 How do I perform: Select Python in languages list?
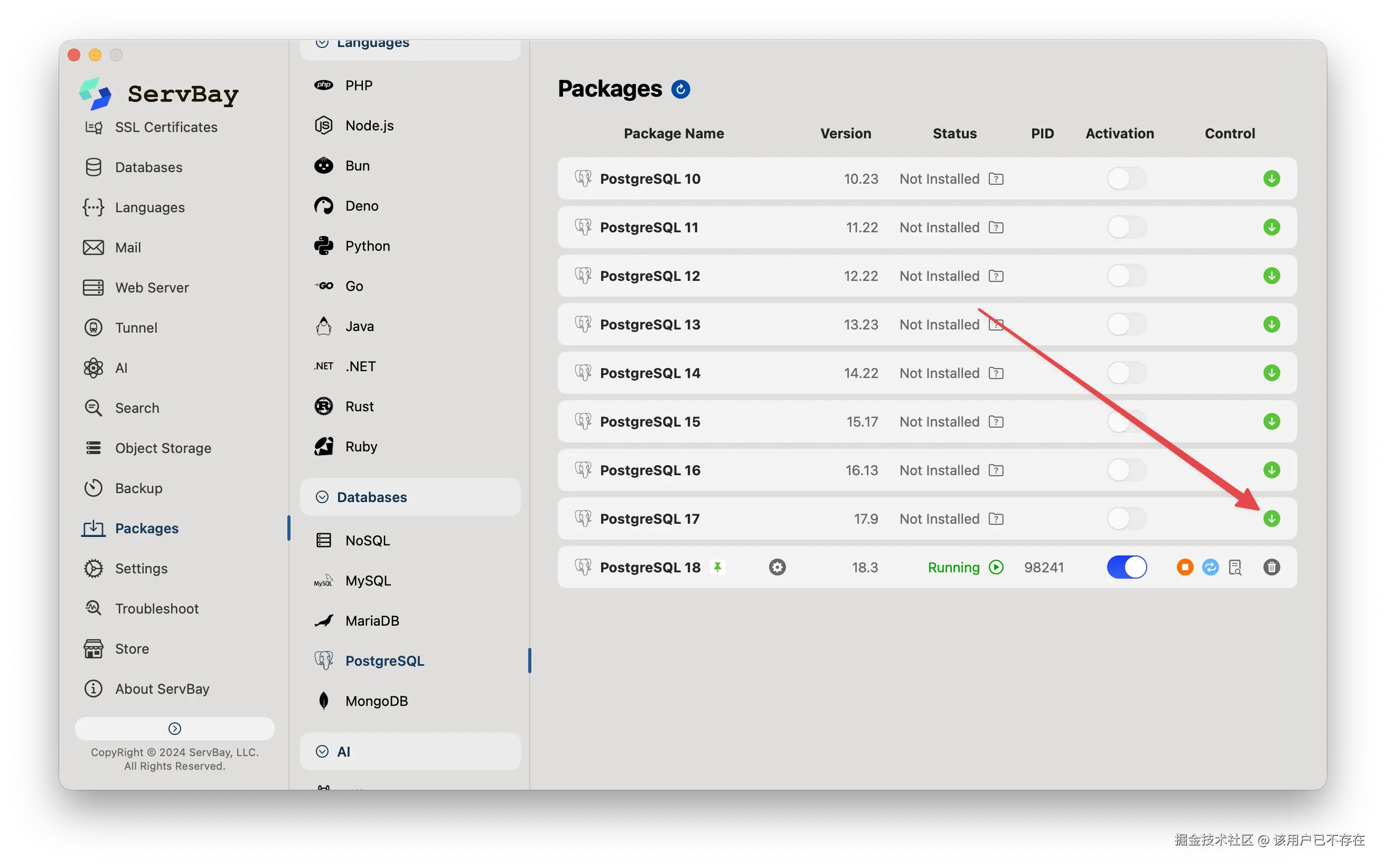[367, 246]
